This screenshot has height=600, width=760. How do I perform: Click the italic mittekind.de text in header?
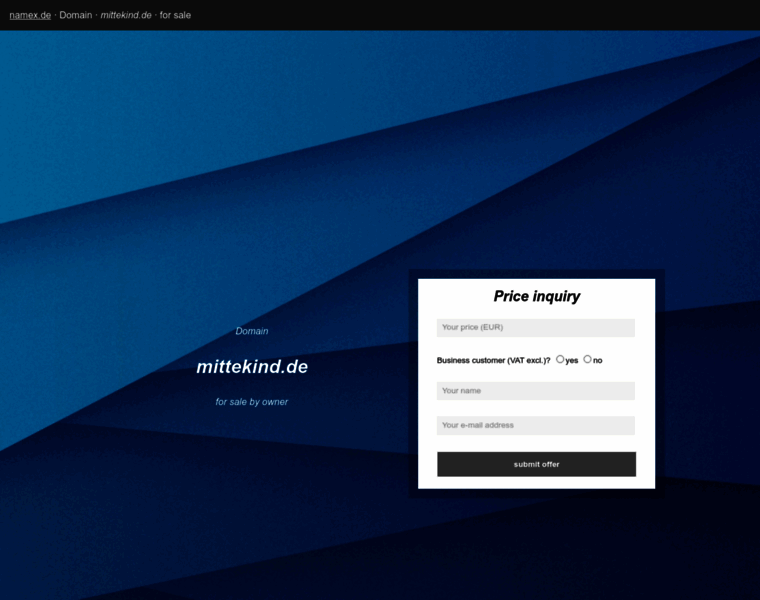[x=126, y=15]
